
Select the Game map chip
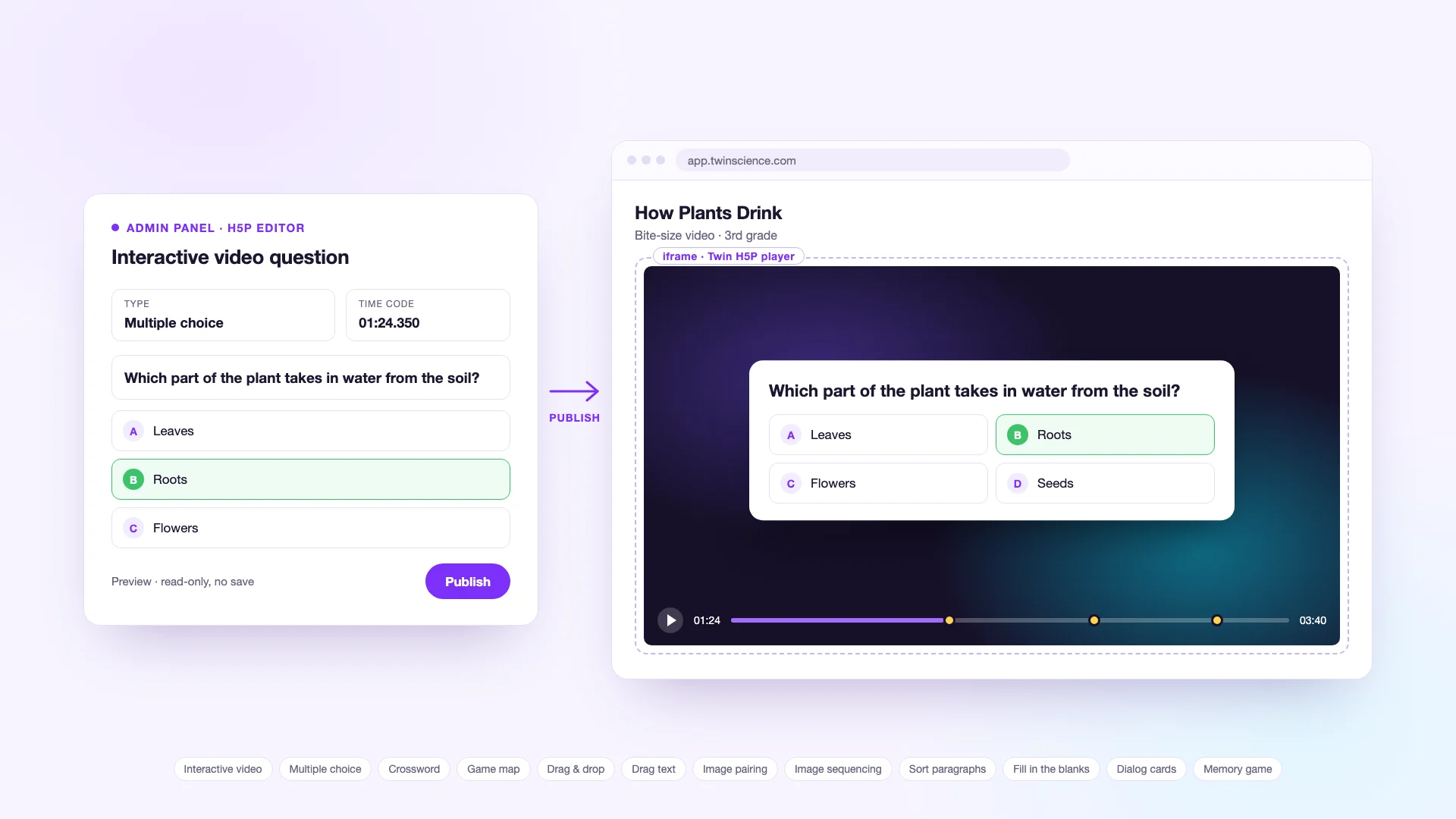[494, 769]
